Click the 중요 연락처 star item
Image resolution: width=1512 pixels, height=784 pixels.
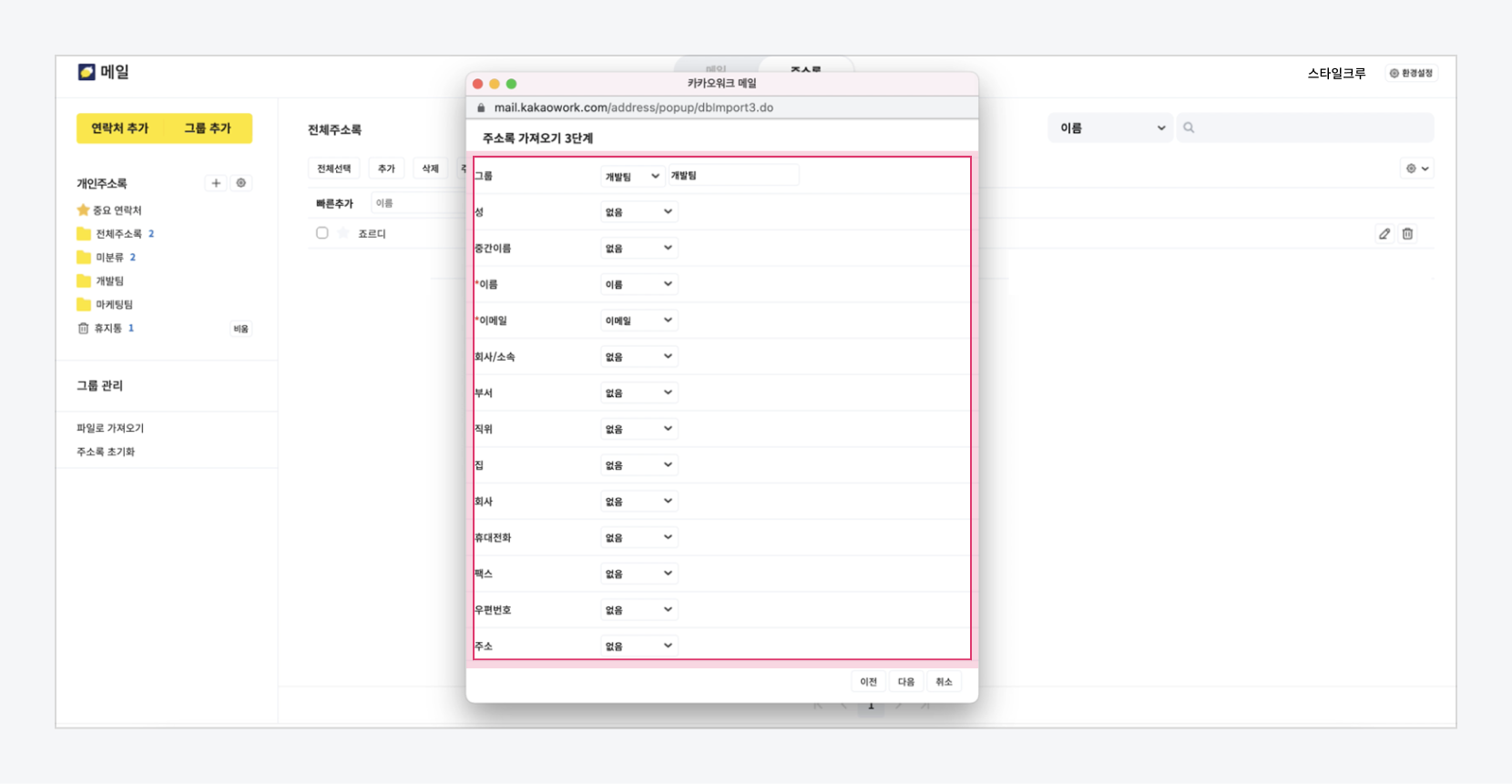pos(109,210)
